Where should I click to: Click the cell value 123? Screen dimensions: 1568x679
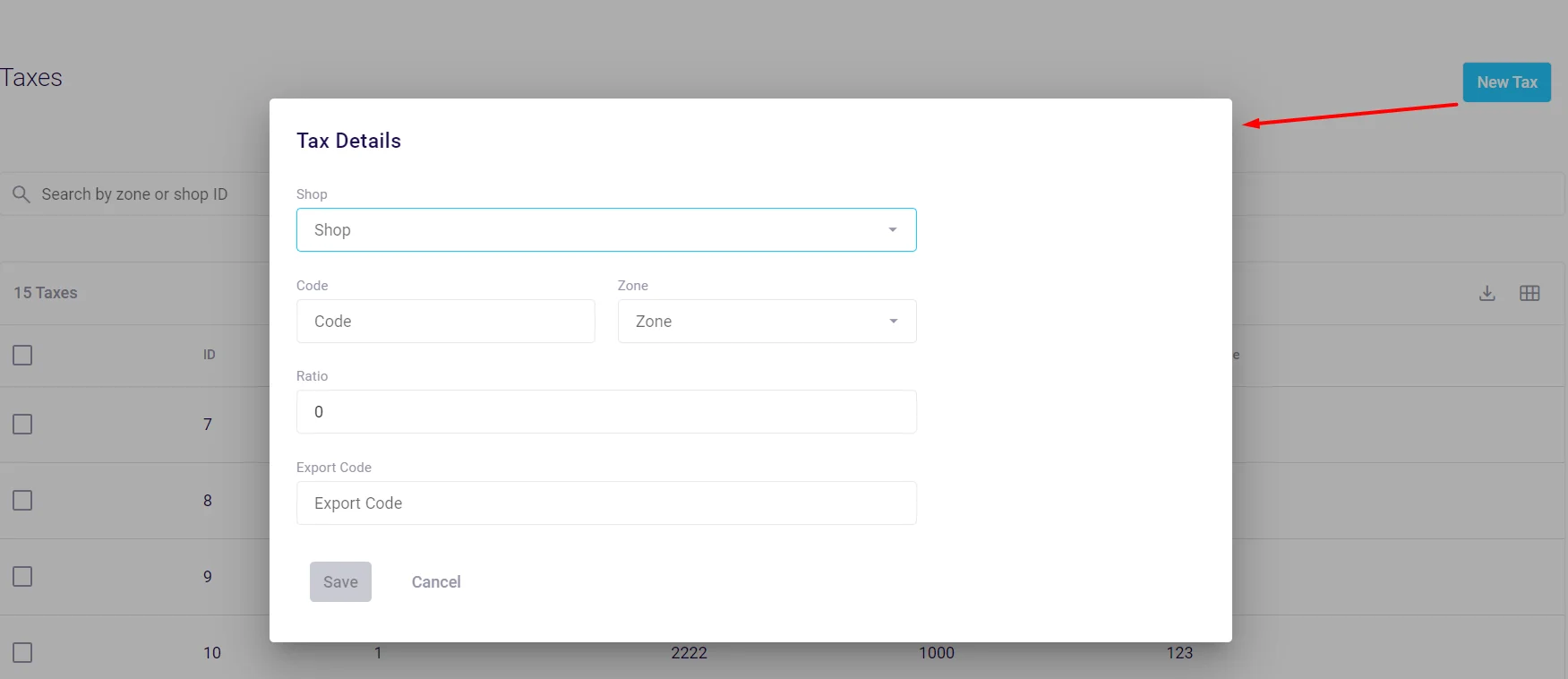pyautogui.click(x=1179, y=653)
